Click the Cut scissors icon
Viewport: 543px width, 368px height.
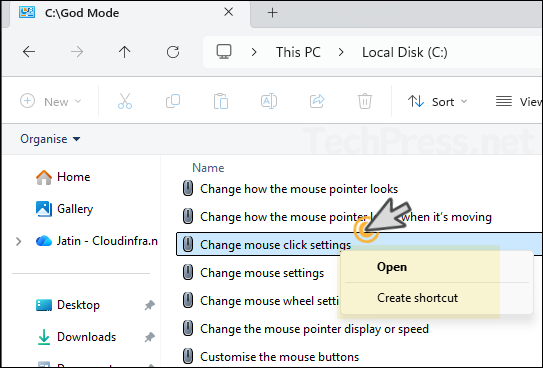(x=125, y=101)
